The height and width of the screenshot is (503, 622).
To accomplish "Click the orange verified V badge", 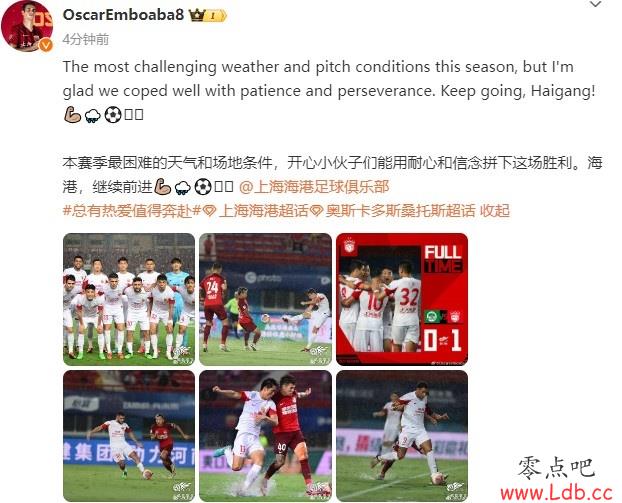I will pos(46,45).
